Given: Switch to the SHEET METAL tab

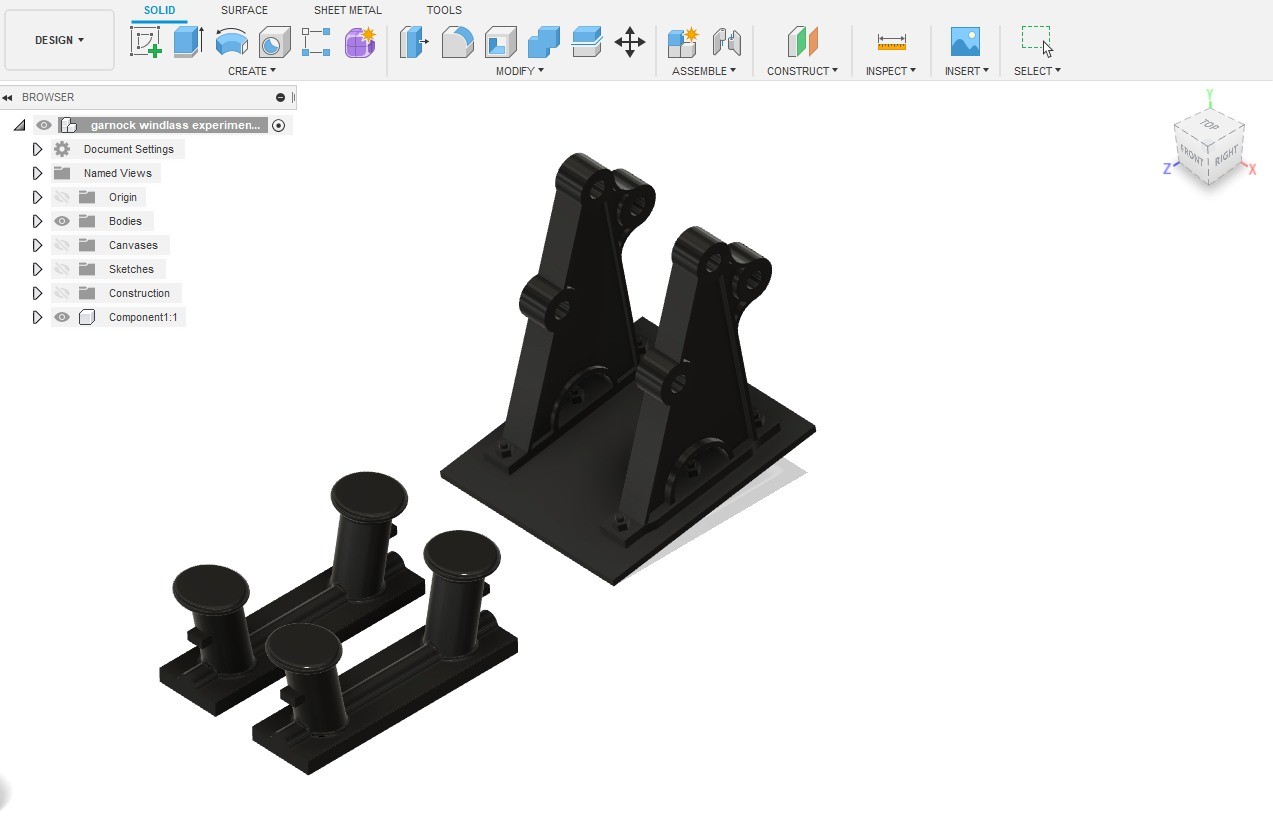Looking at the screenshot, I should (x=347, y=10).
